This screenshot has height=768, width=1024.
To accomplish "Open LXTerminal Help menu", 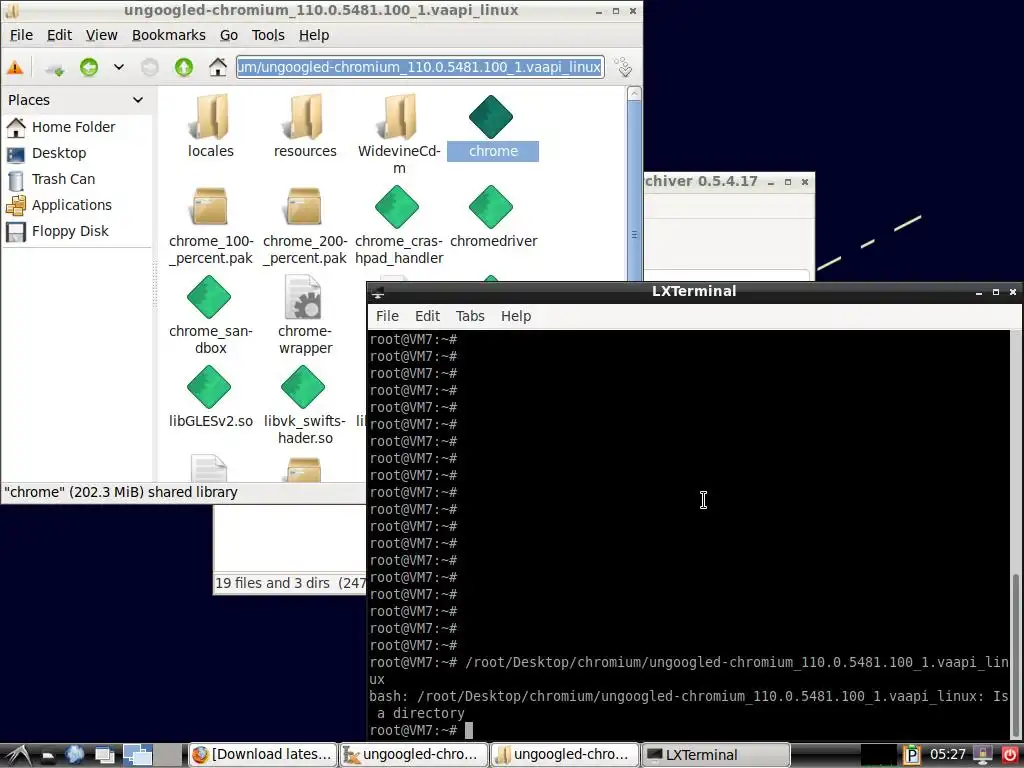I will click(516, 316).
